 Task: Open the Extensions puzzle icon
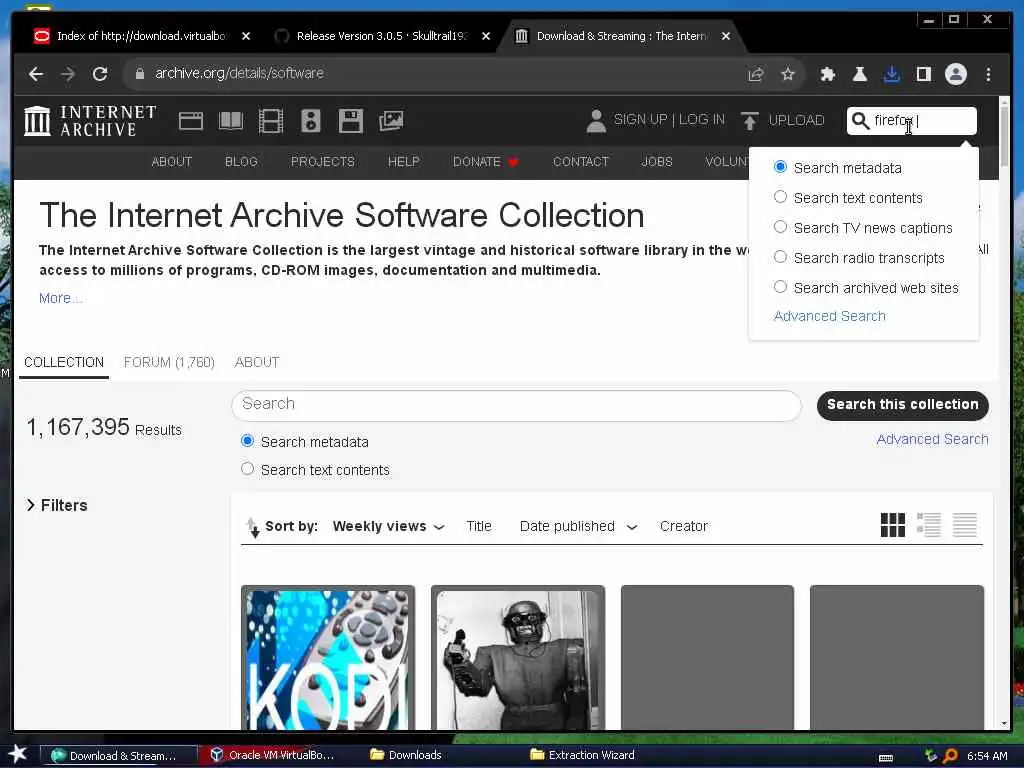pyautogui.click(x=827, y=74)
